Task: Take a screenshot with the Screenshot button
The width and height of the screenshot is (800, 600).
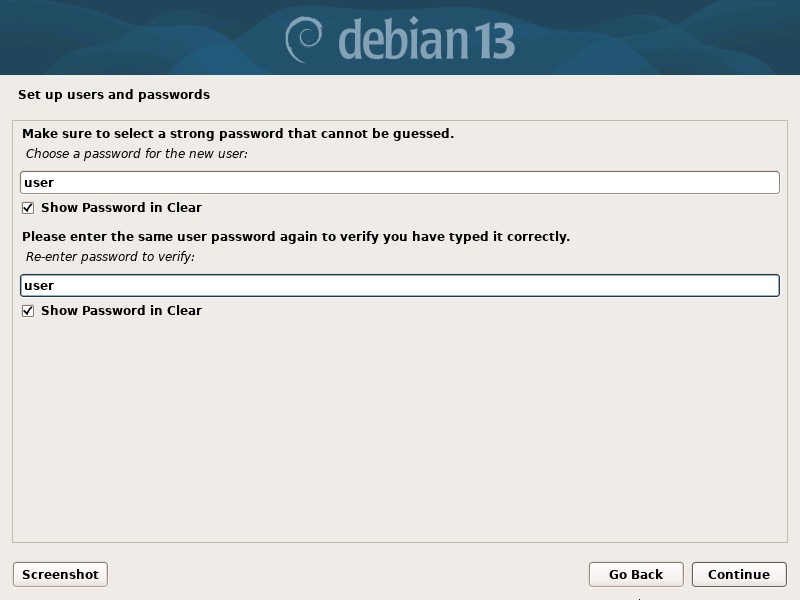Action: click(59, 574)
